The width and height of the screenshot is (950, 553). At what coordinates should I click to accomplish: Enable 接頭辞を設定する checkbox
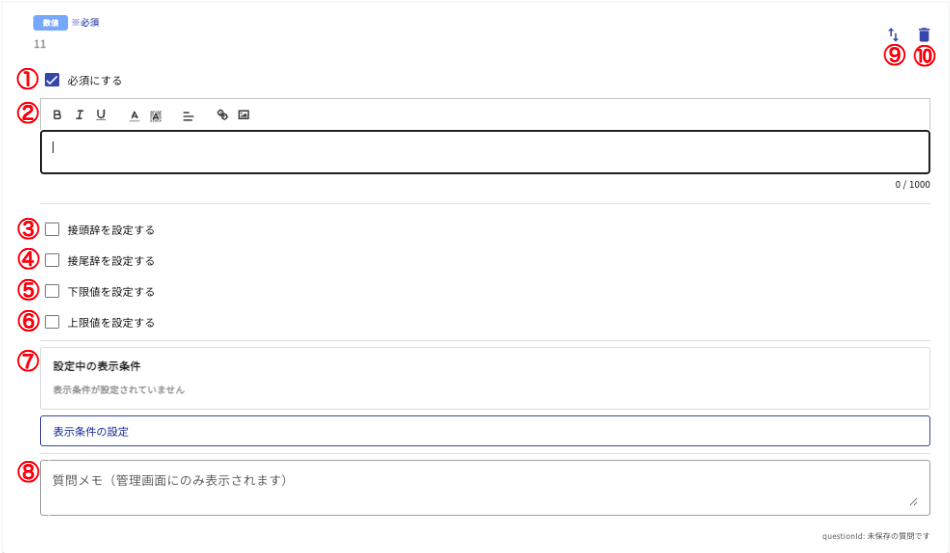[x=52, y=229]
